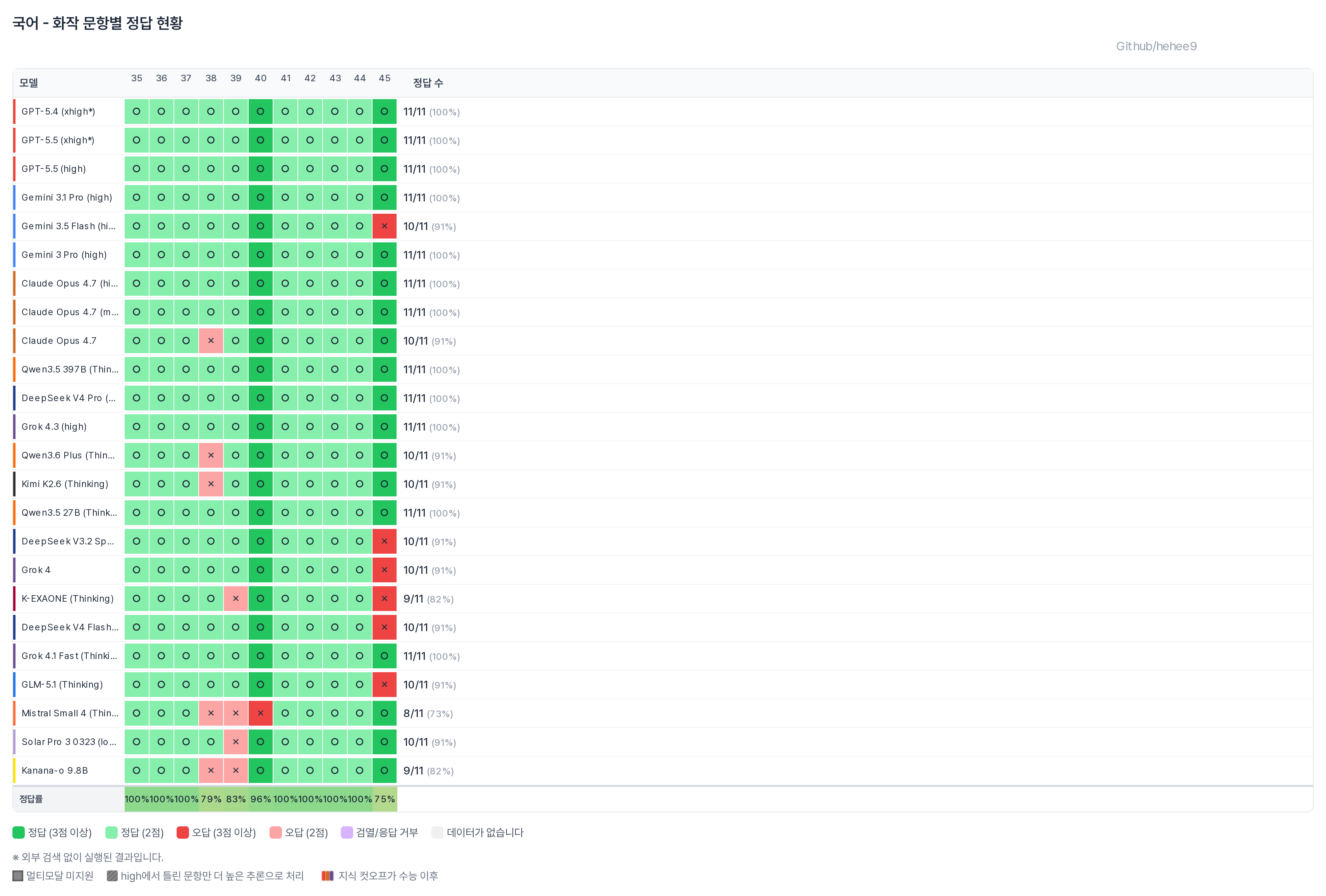This screenshot has height=896, width=1326.
Task: Click the 8/11 (73%) score for Mistral Small 4
Action: (x=428, y=714)
